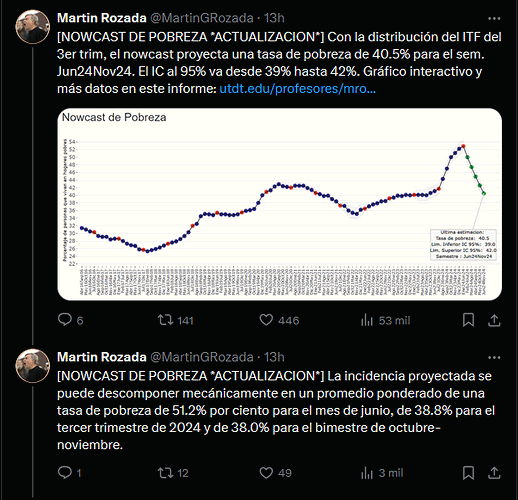The image size is (518, 500).
Task: Like the tweet with 446 likes
Action: 279,320
